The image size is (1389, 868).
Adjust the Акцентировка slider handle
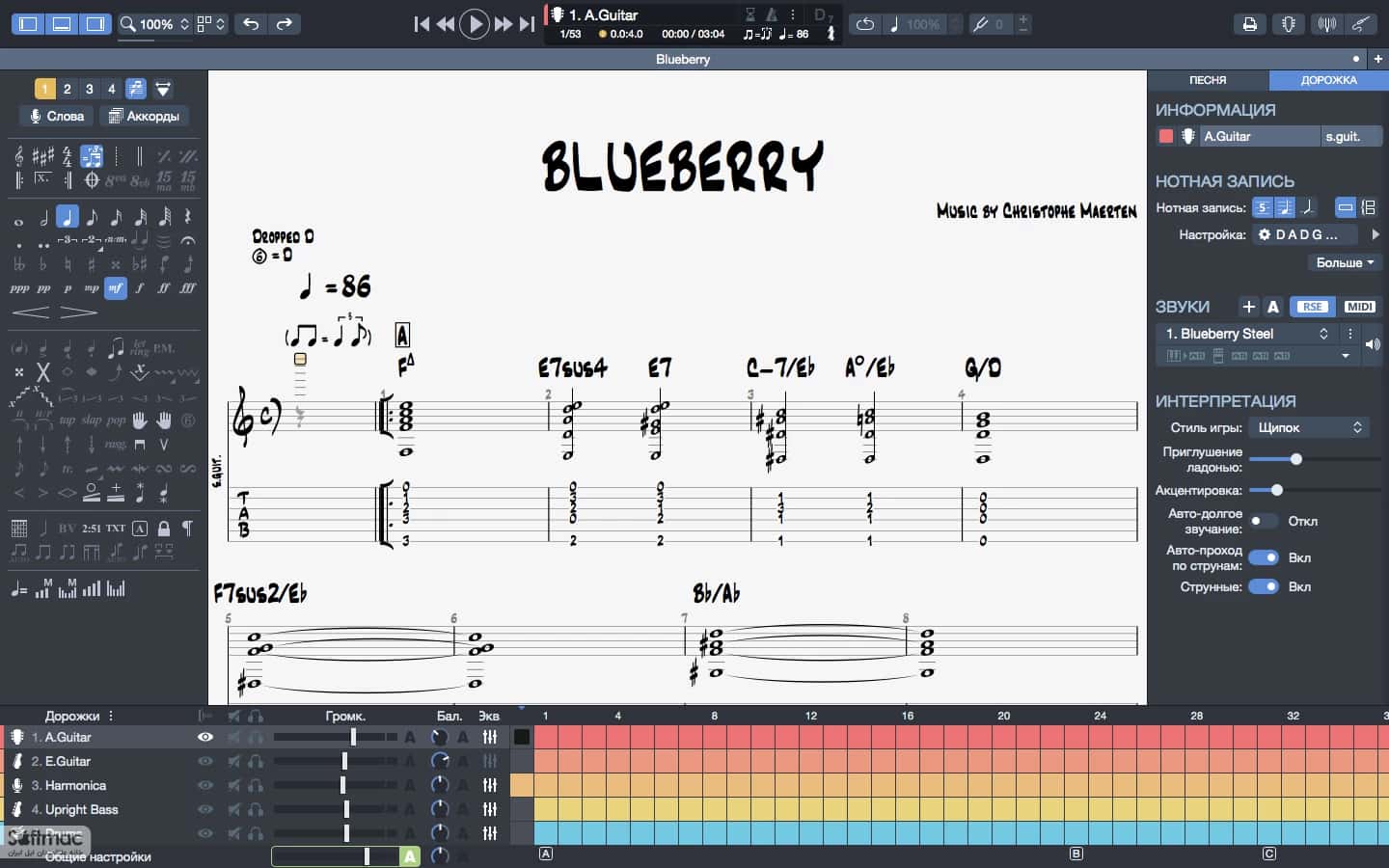(1276, 490)
